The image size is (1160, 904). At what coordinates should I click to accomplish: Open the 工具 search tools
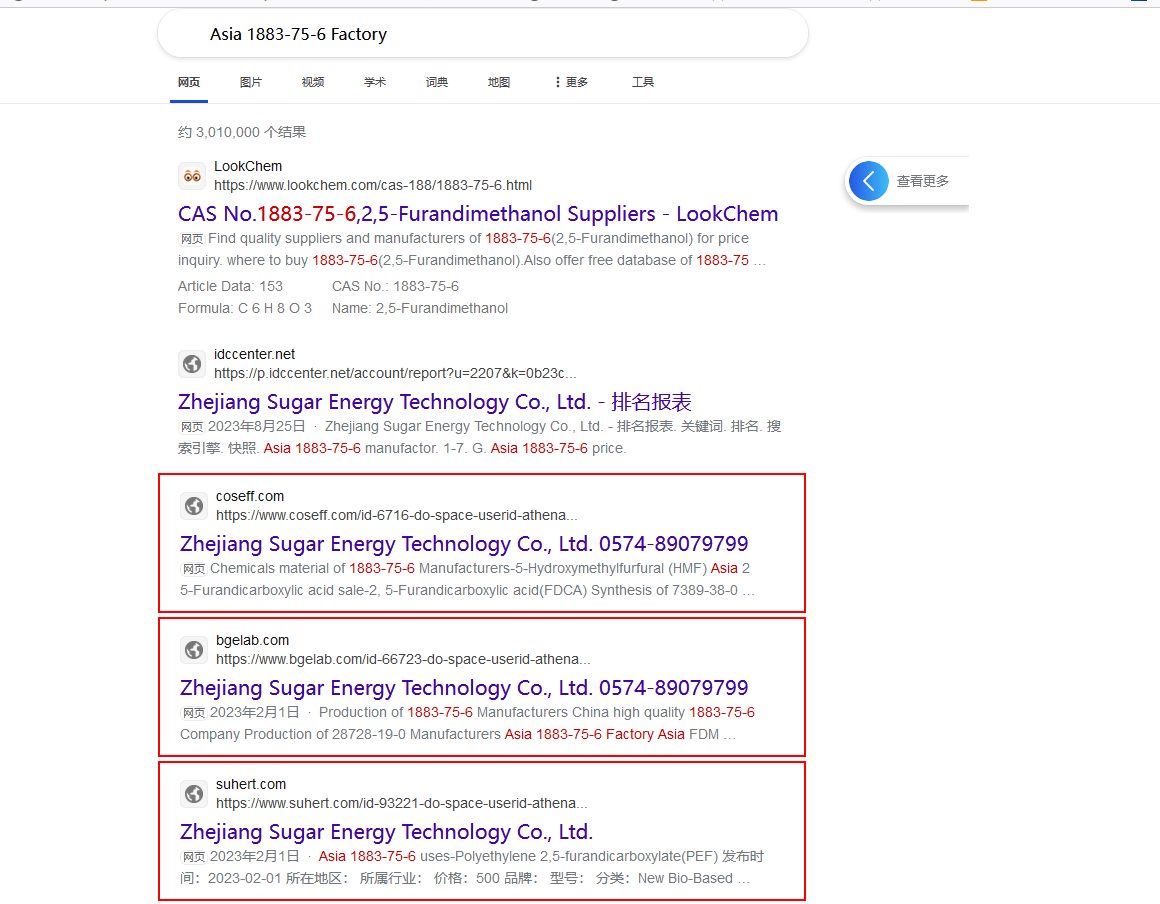pyautogui.click(x=643, y=82)
